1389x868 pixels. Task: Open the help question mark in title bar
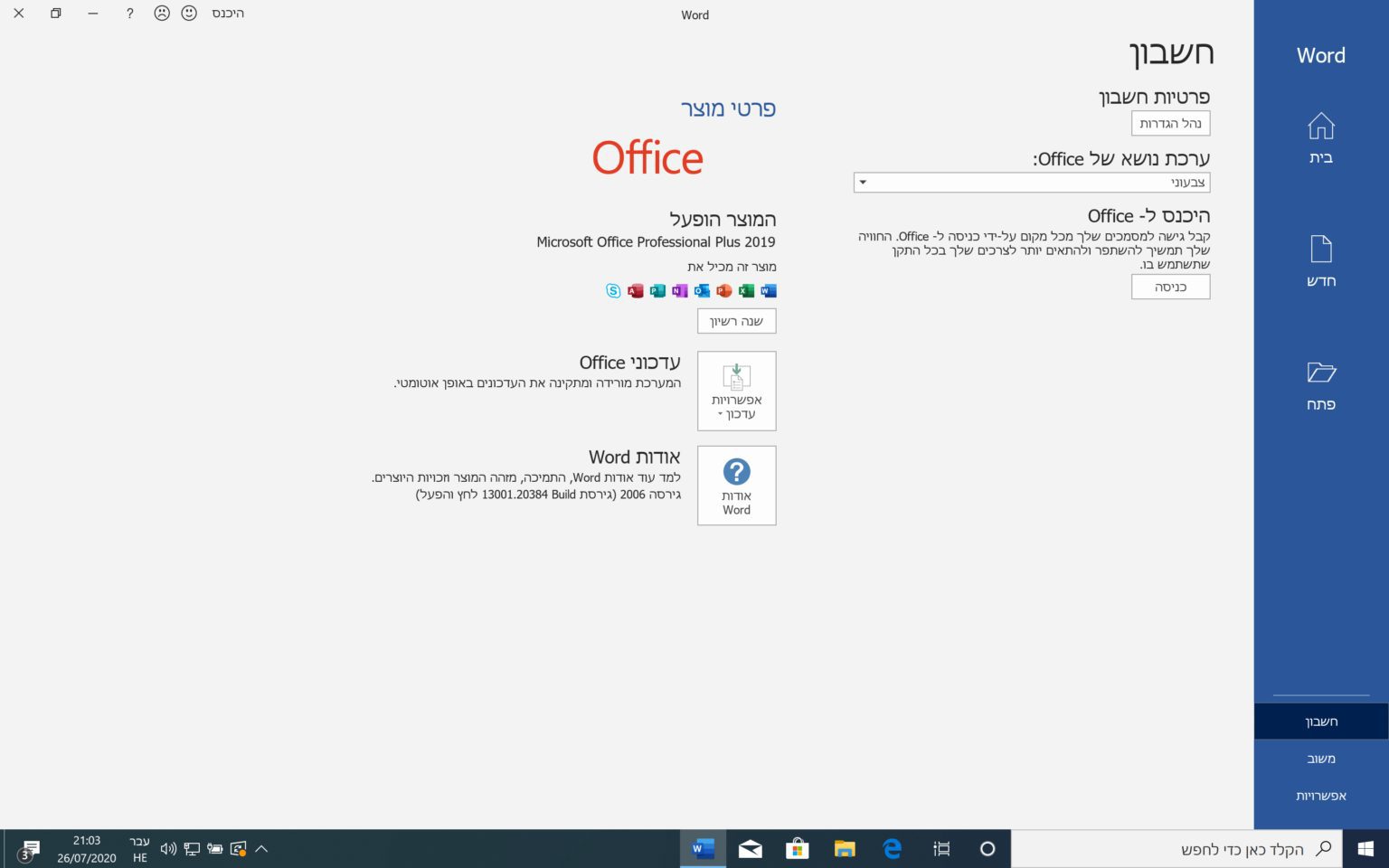[130, 14]
